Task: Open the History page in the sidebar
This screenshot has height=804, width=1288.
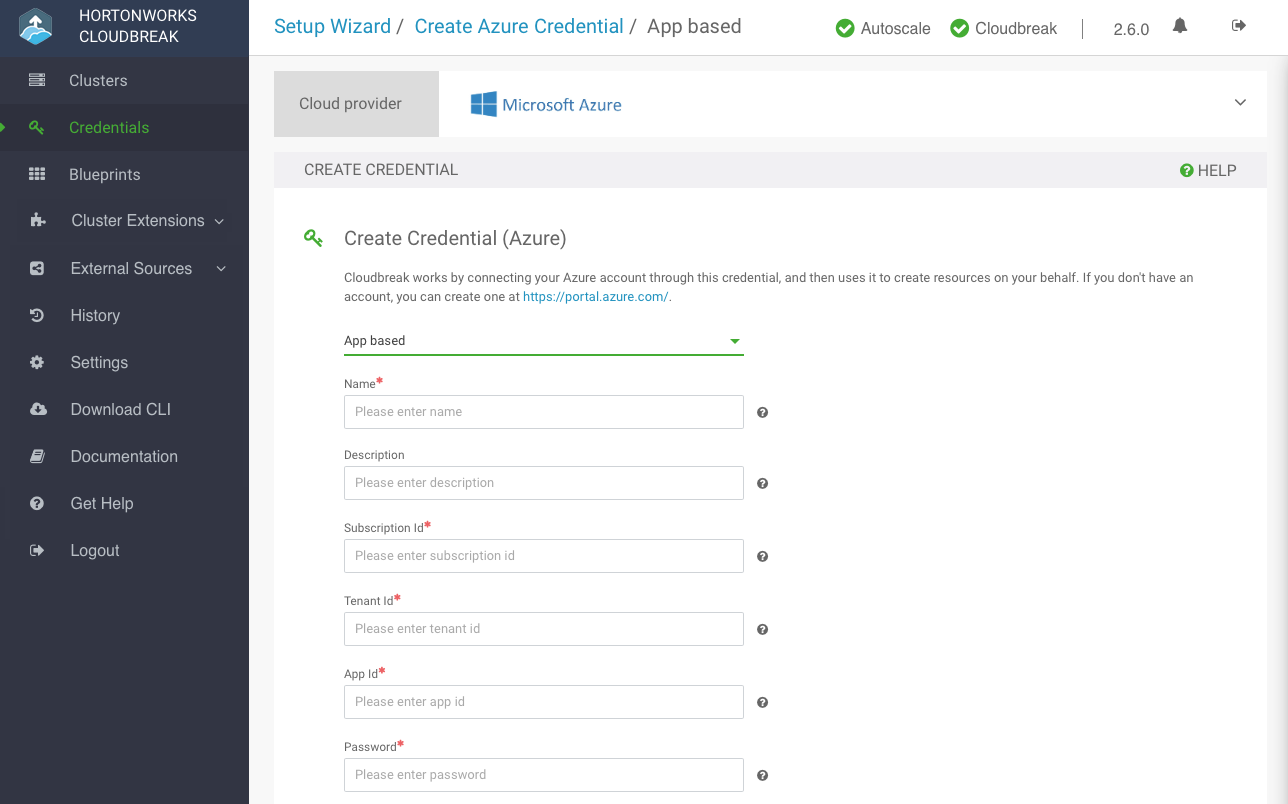Action: coord(95,315)
